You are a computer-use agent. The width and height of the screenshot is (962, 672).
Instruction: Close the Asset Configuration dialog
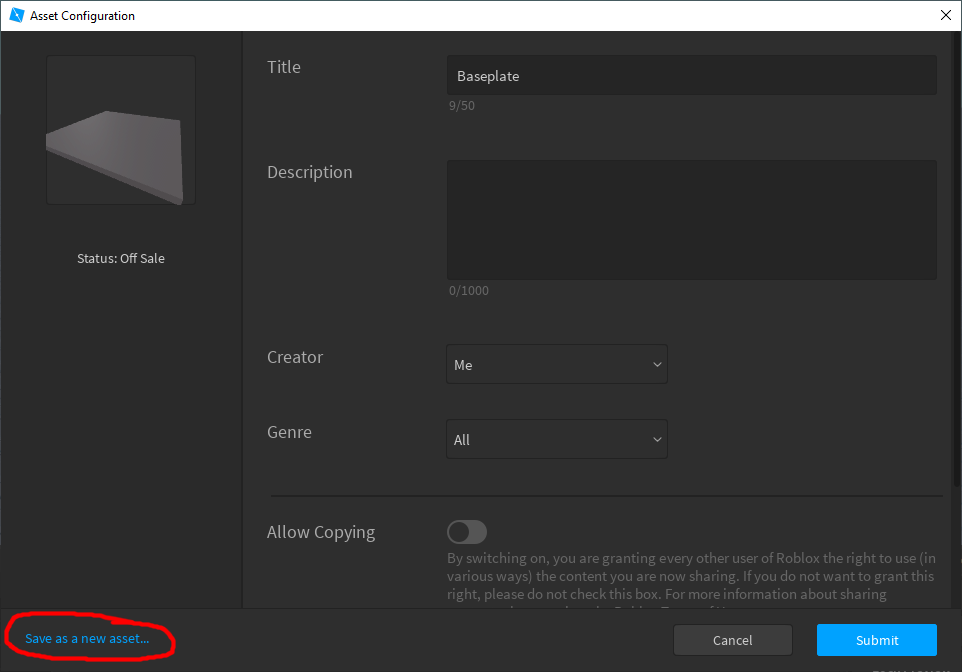coord(945,15)
